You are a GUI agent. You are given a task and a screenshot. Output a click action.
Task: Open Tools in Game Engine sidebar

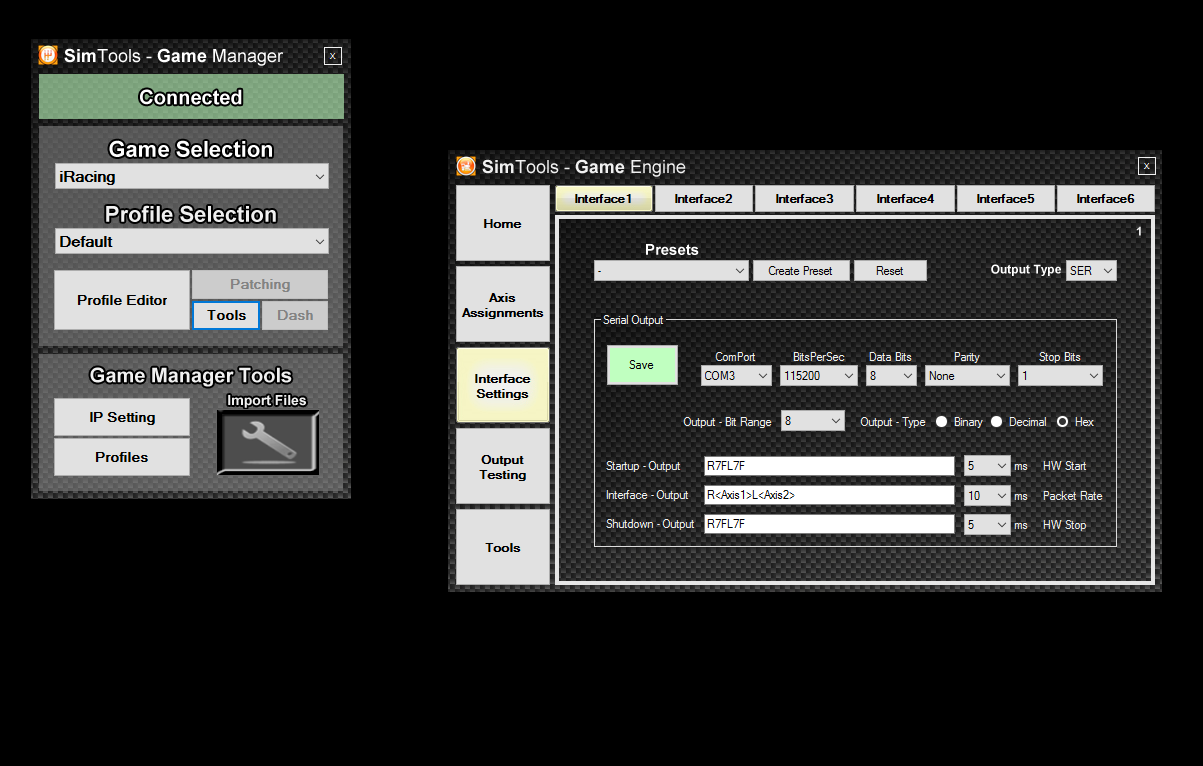(x=503, y=548)
